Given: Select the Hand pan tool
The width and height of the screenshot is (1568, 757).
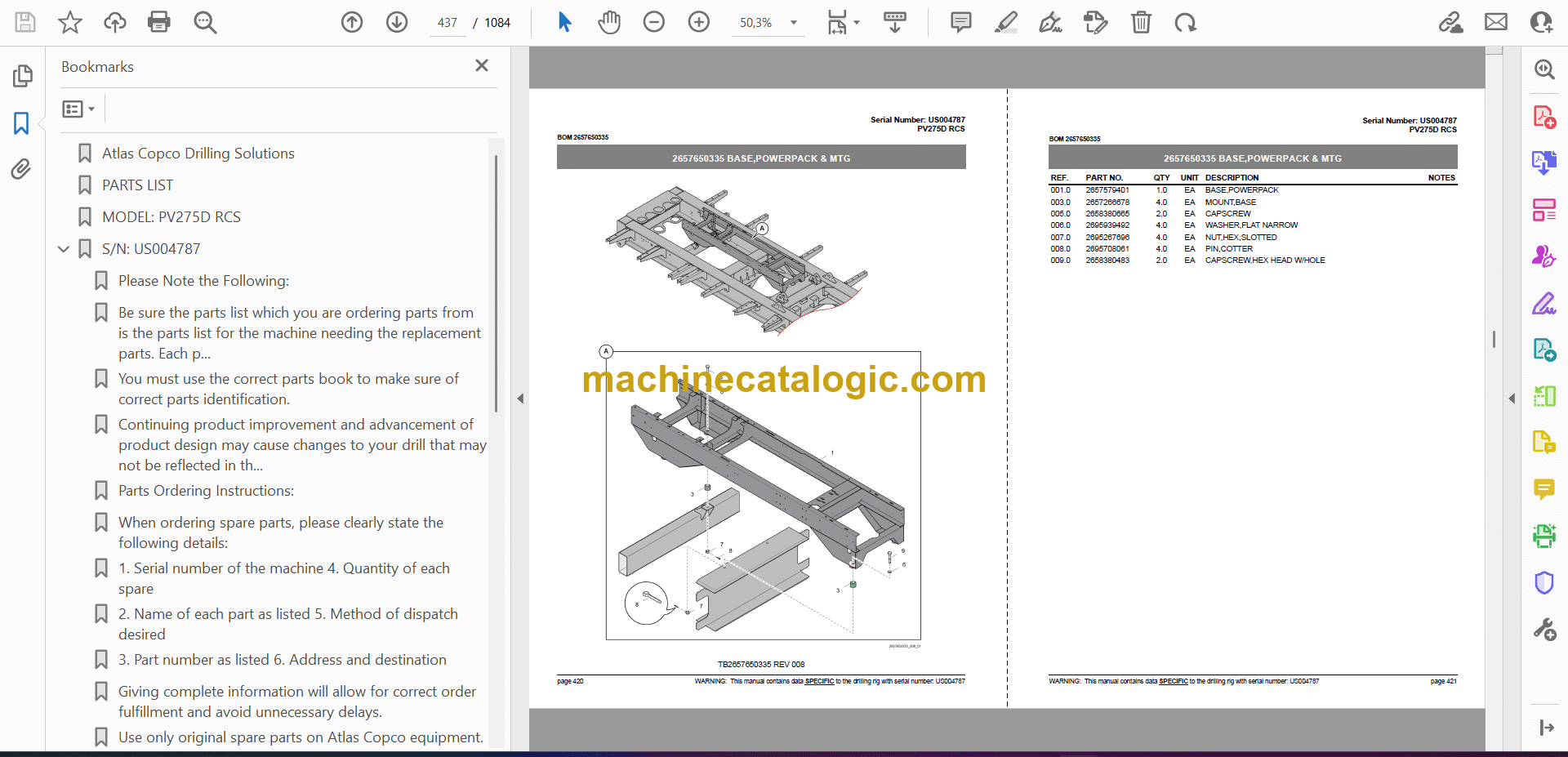Looking at the screenshot, I should click(x=608, y=22).
